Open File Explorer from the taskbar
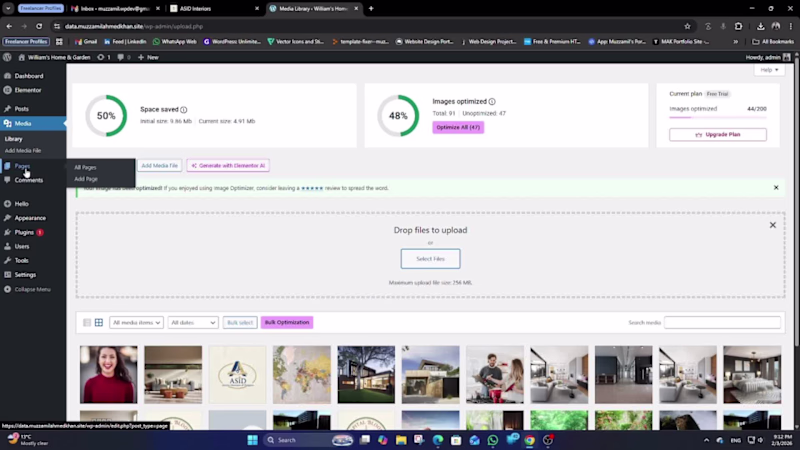800x450 pixels. coord(401,440)
